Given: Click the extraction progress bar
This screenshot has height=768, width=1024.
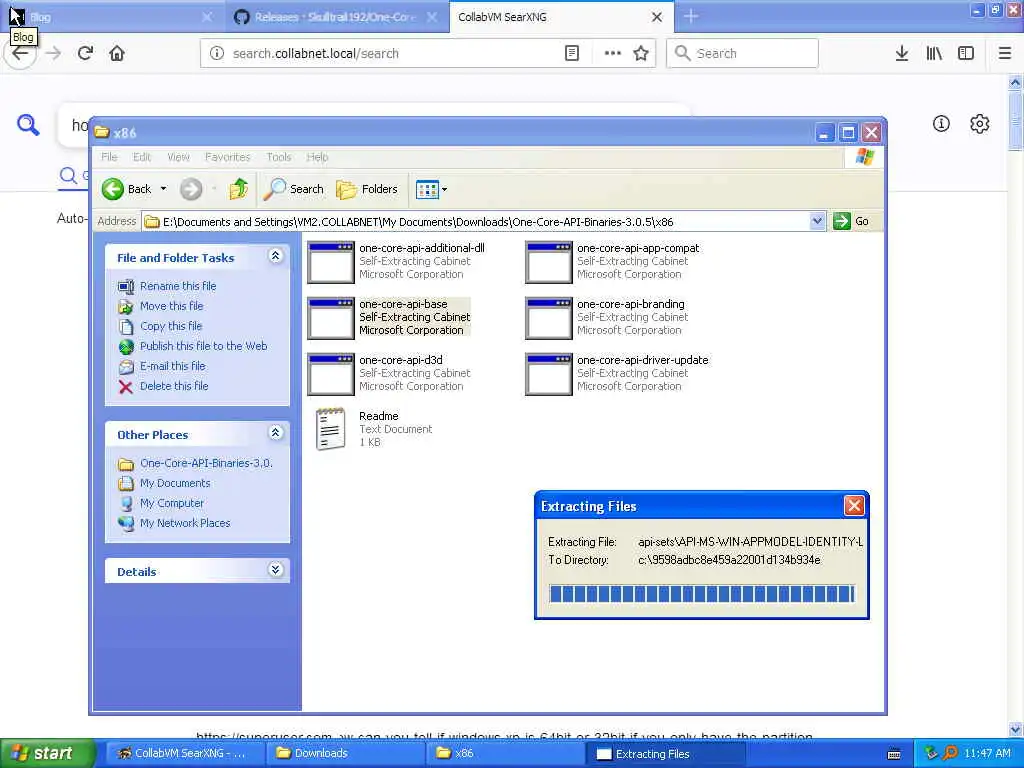Looking at the screenshot, I should click(701, 594).
